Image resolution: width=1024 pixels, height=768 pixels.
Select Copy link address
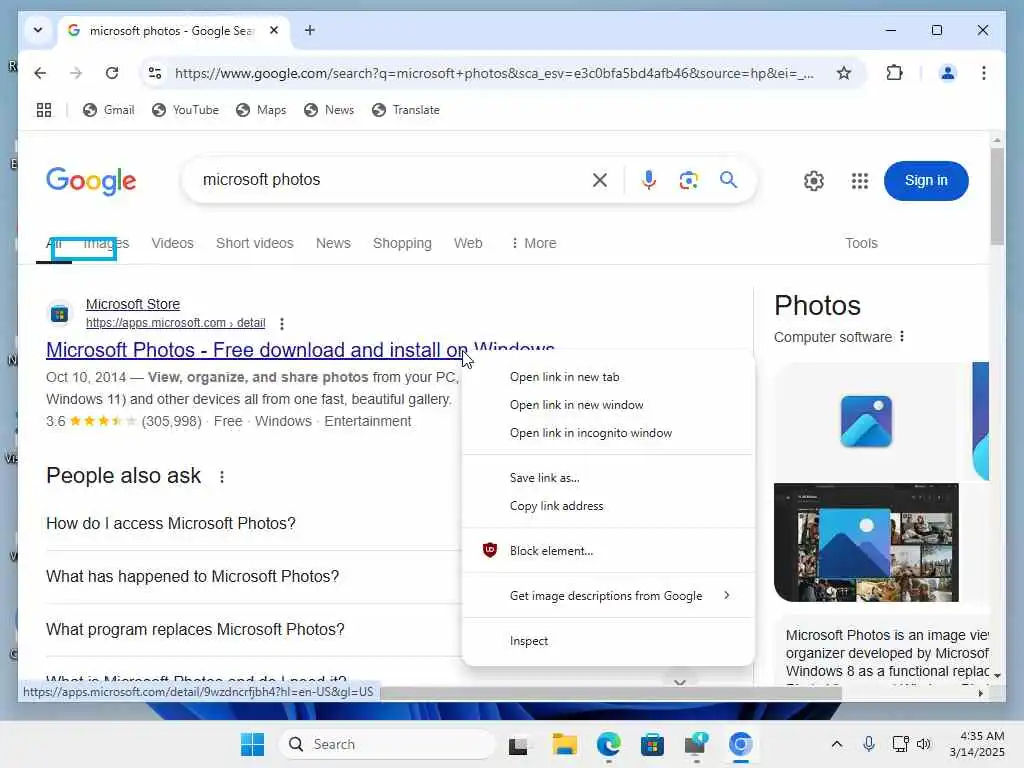click(x=607, y=506)
